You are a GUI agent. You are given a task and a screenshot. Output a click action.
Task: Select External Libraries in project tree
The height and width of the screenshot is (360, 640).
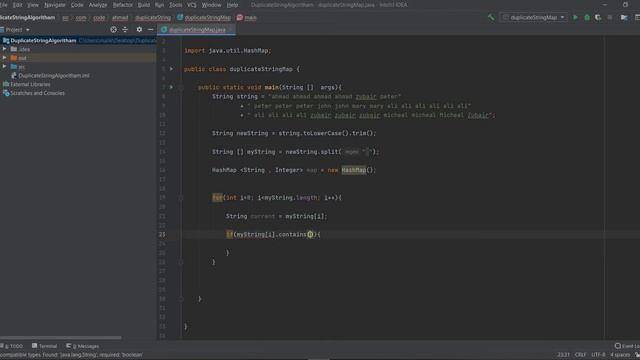(30, 84)
